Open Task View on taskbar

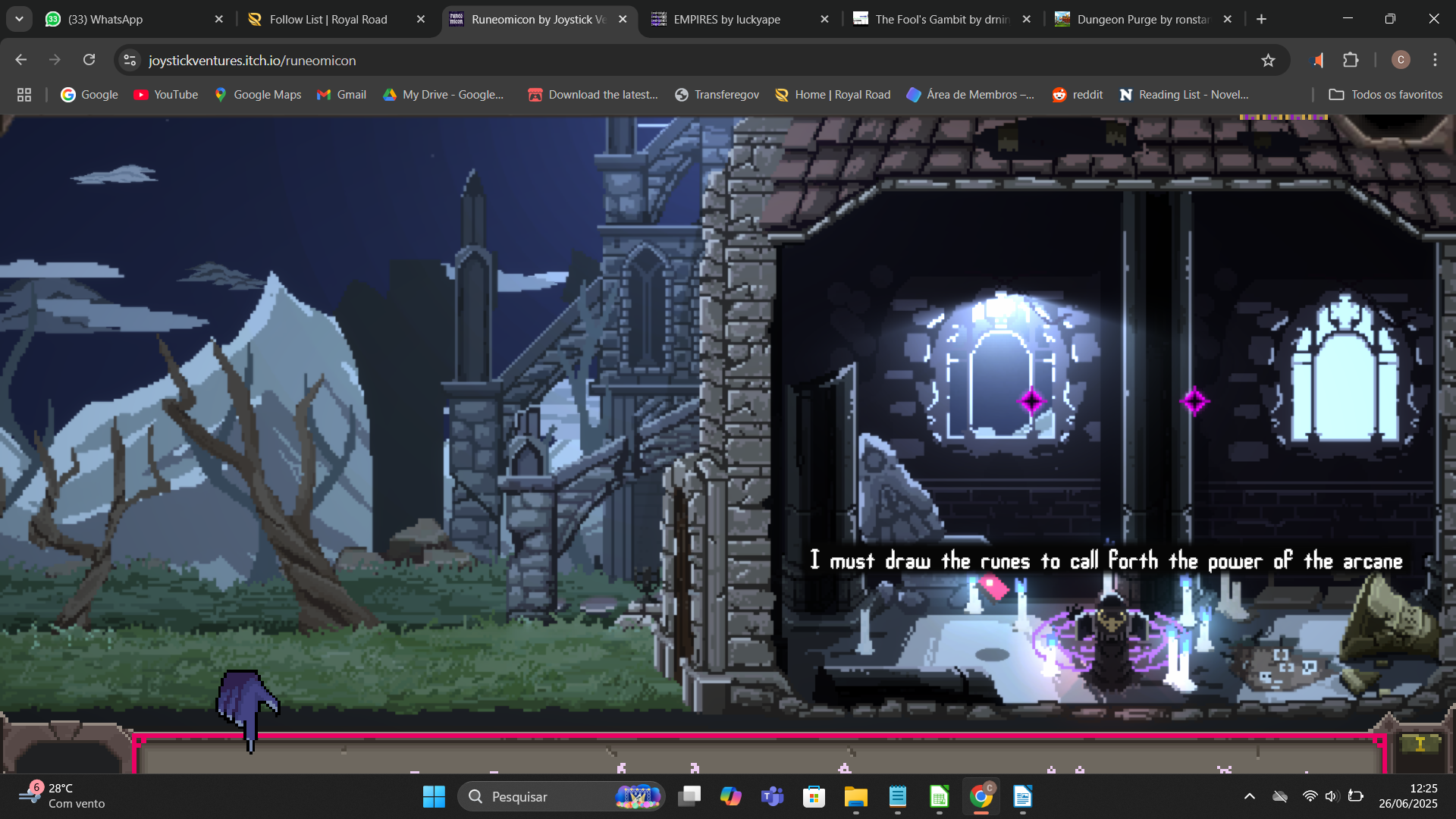(x=689, y=797)
